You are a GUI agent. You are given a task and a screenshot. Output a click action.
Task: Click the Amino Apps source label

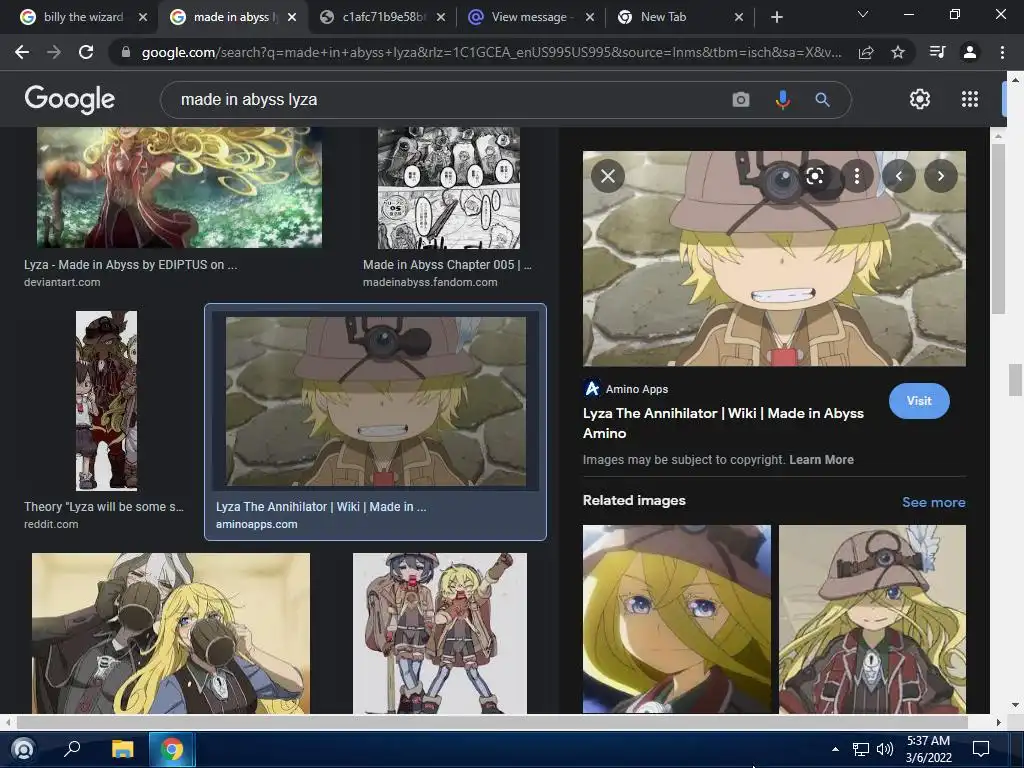coord(637,389)
